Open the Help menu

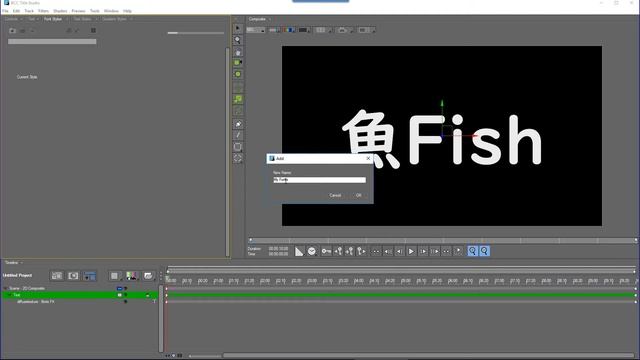[x=127, y=11]
